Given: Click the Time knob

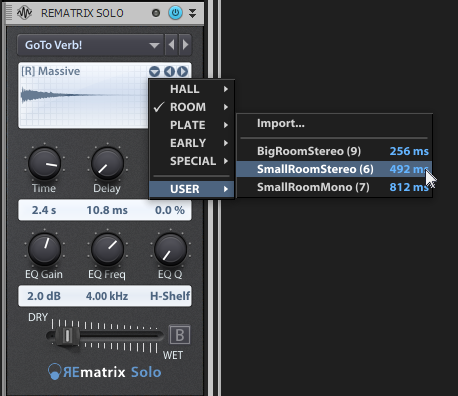Looking at the screenshot, I should [x=44, y=163].
